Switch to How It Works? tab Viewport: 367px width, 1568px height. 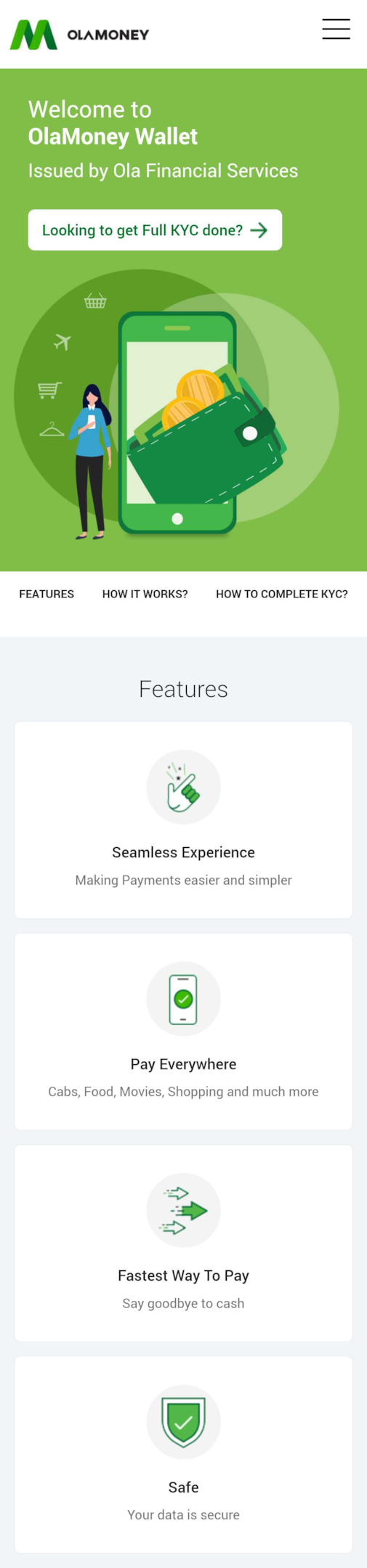coord(145,594)
